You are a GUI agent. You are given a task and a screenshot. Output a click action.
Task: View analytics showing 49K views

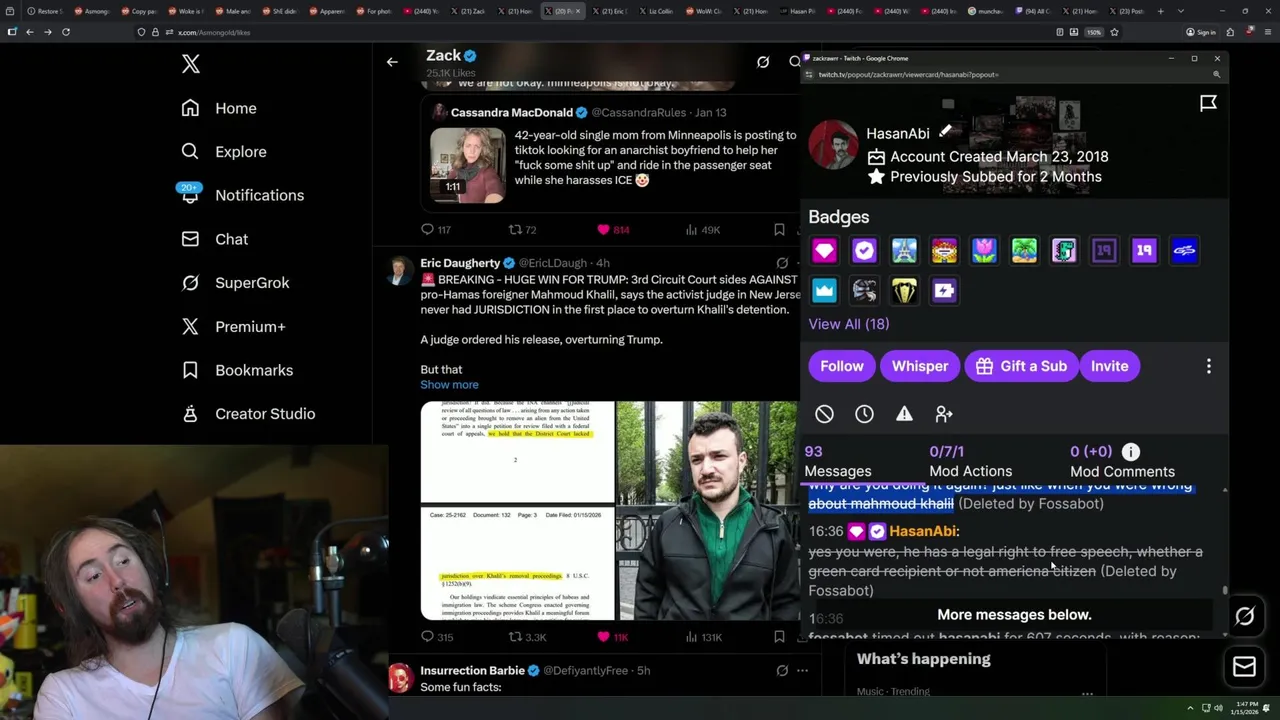tap(703, 230)
